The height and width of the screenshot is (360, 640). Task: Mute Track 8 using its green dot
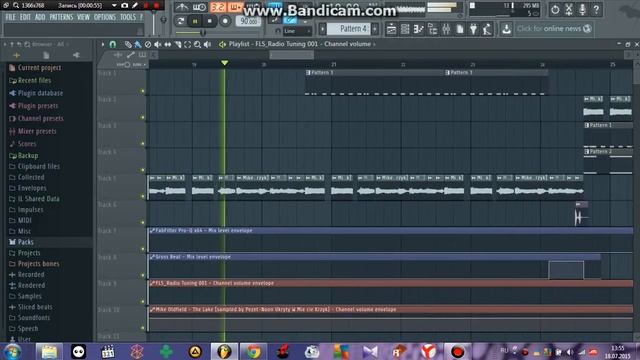142,275
